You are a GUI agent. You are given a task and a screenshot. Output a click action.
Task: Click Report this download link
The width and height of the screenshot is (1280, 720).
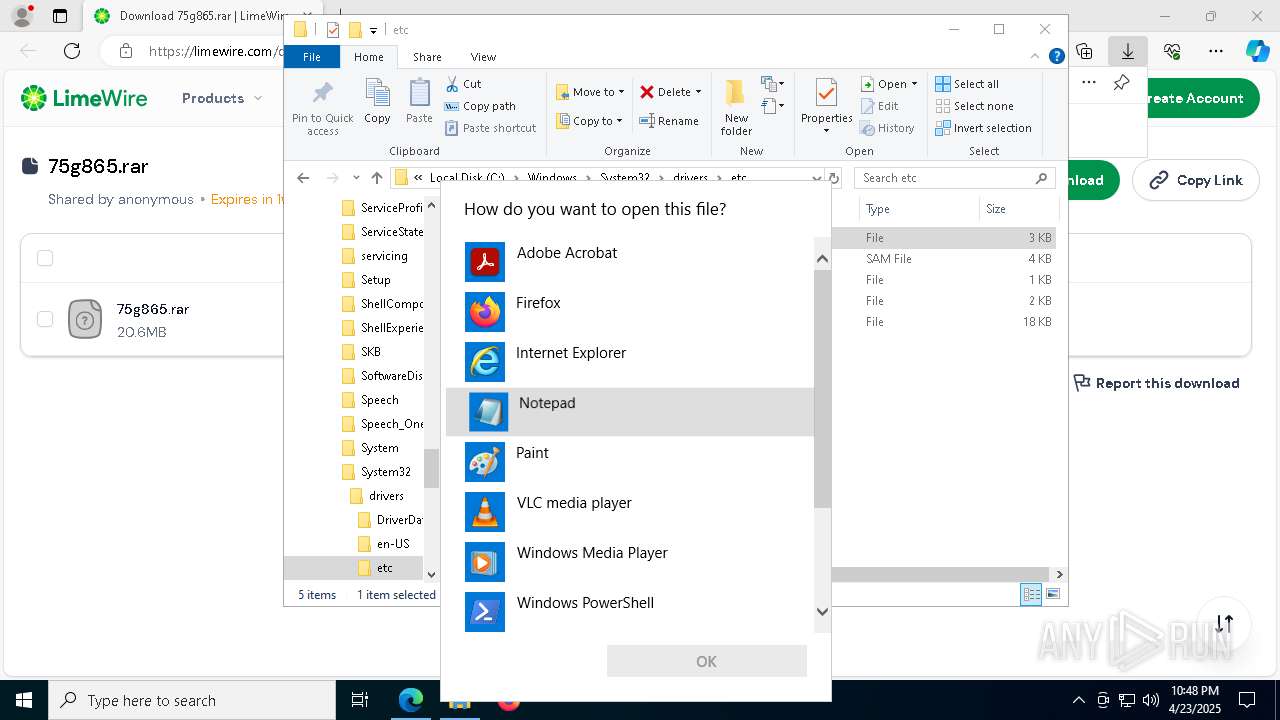[1156, 383]
